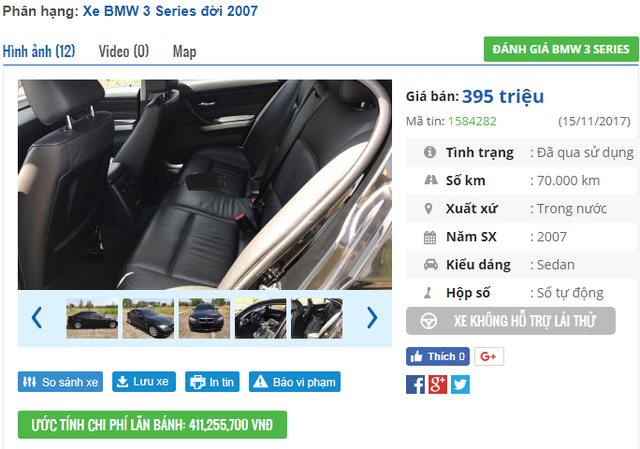640x449 pixels.
Task: Click the Google Plus share icon
Action: [x=438, y=385]
